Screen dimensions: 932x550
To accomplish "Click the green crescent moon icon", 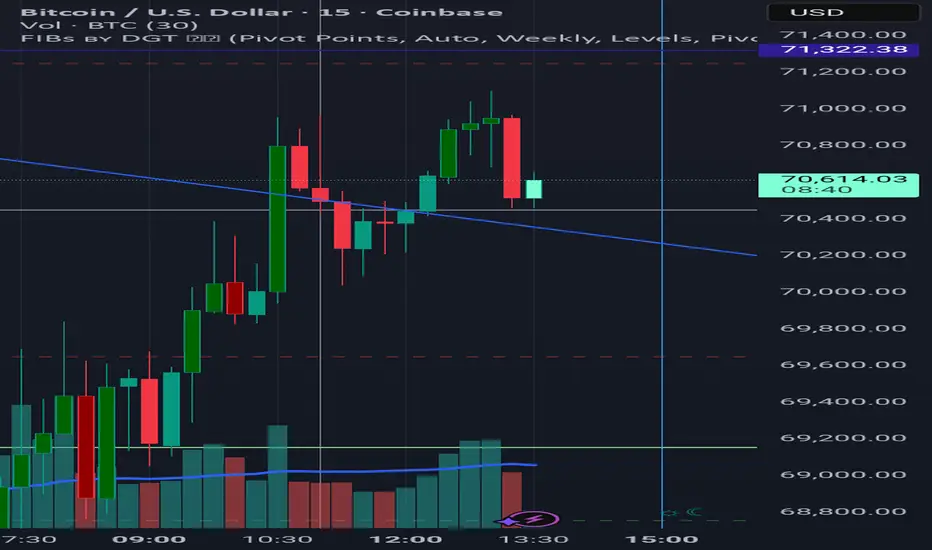I will coord(694,512).
